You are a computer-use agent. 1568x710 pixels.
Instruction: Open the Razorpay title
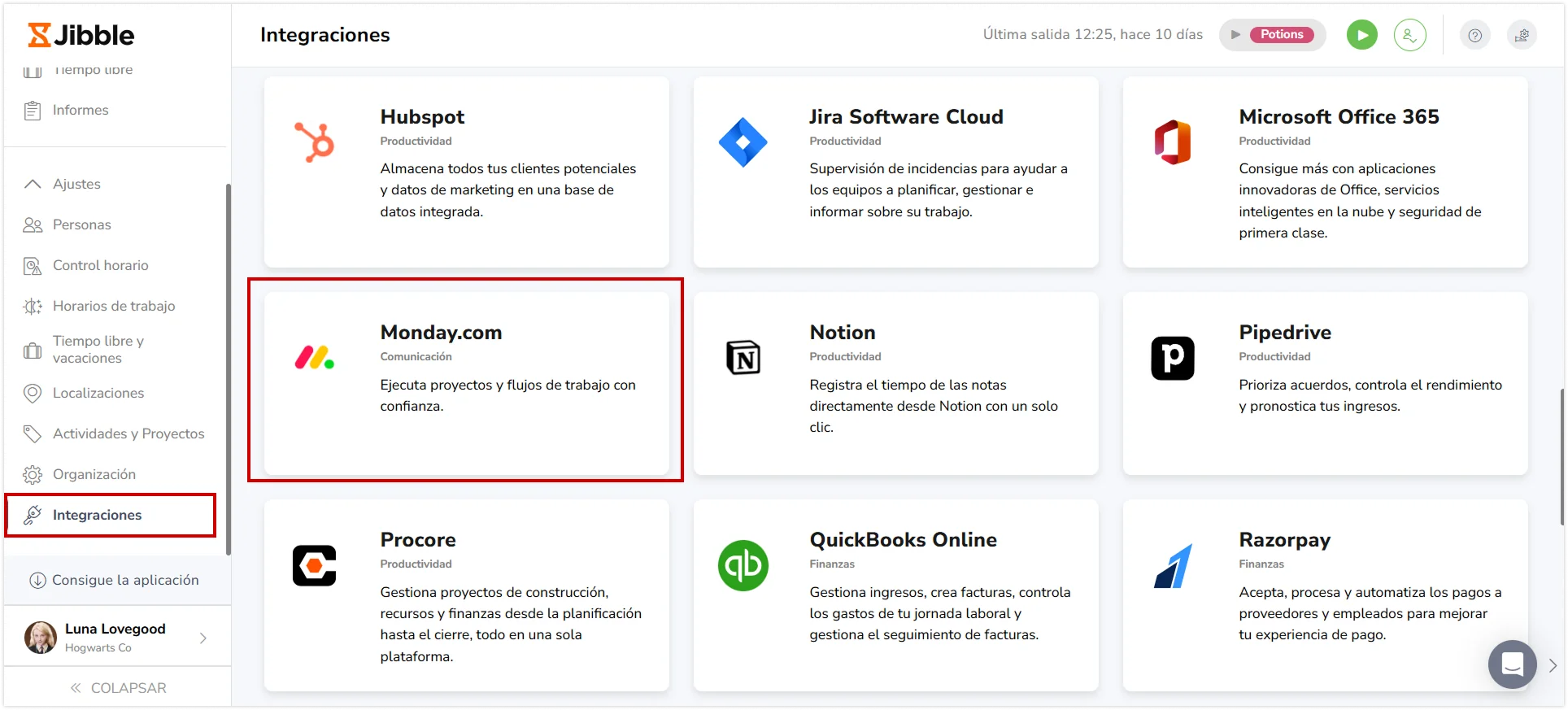point(1285,540)
